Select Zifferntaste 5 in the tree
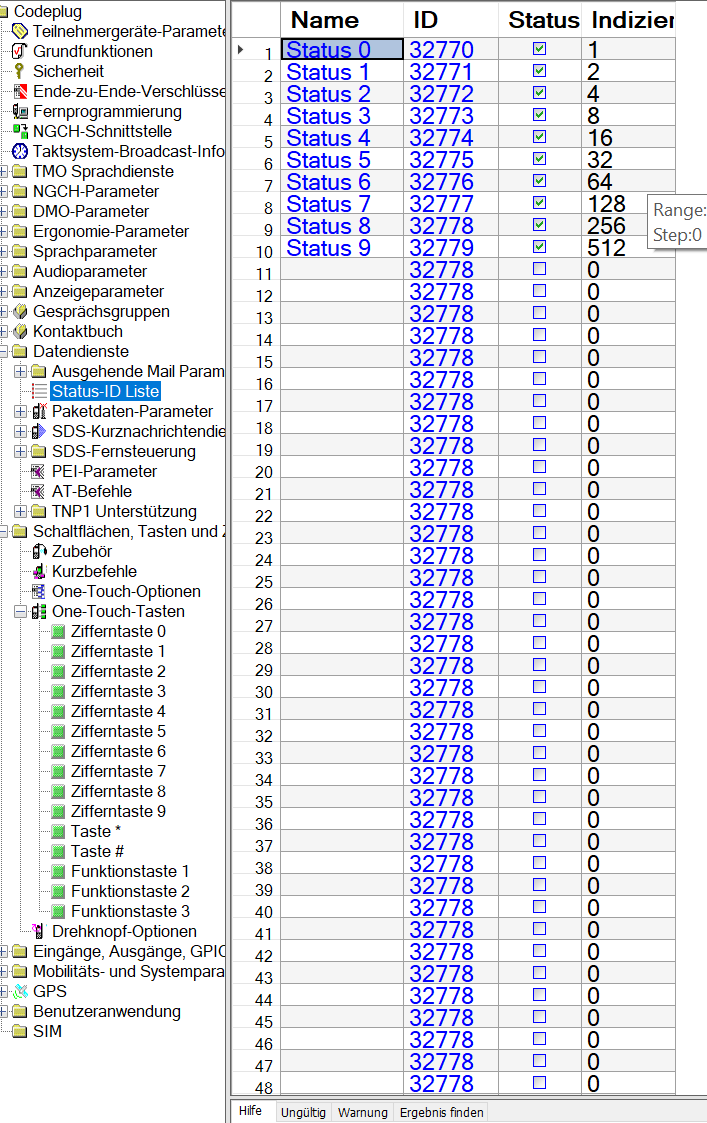 (x=118, y=731)
